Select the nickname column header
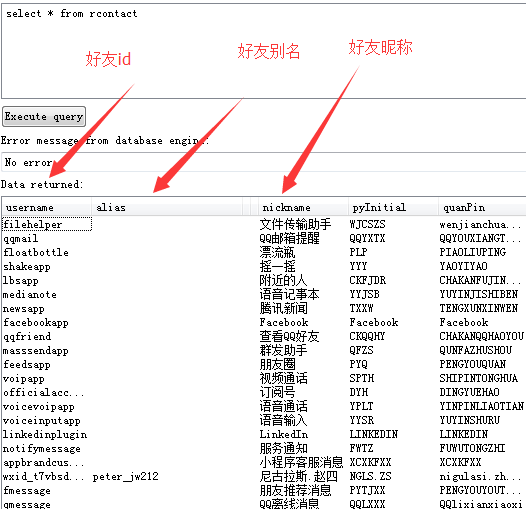 click(303, 207)
